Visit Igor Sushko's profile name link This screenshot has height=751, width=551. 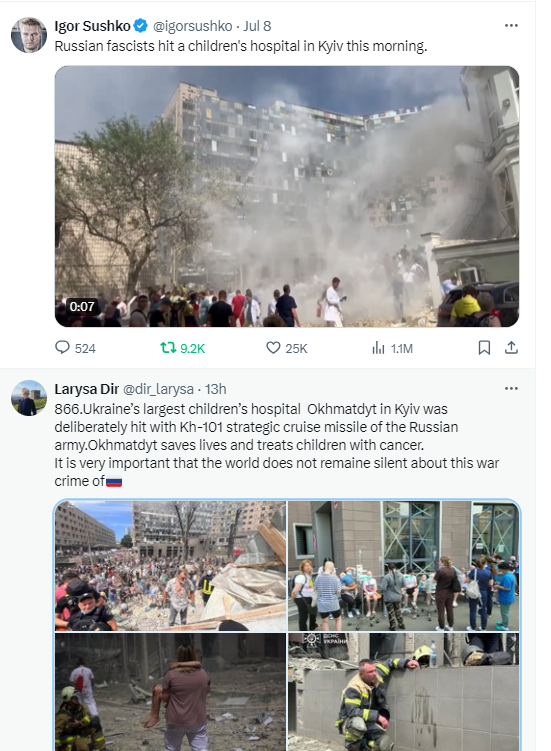(92, 26)
